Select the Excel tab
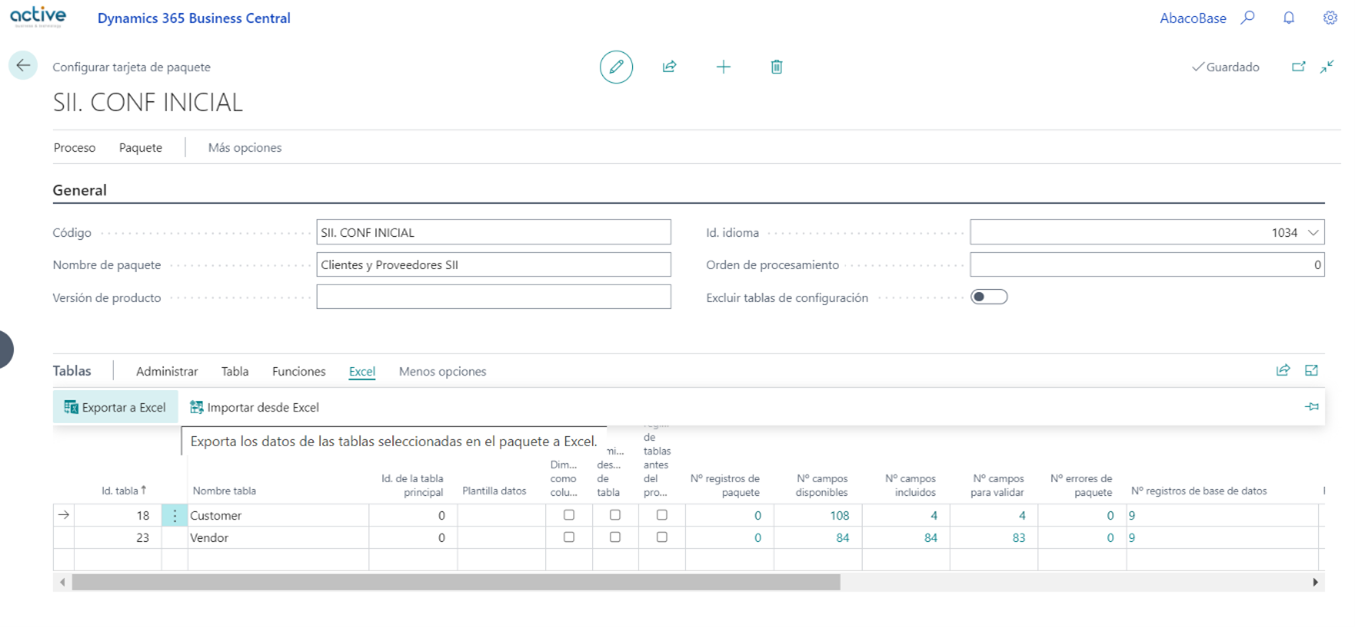 [362, 372]
